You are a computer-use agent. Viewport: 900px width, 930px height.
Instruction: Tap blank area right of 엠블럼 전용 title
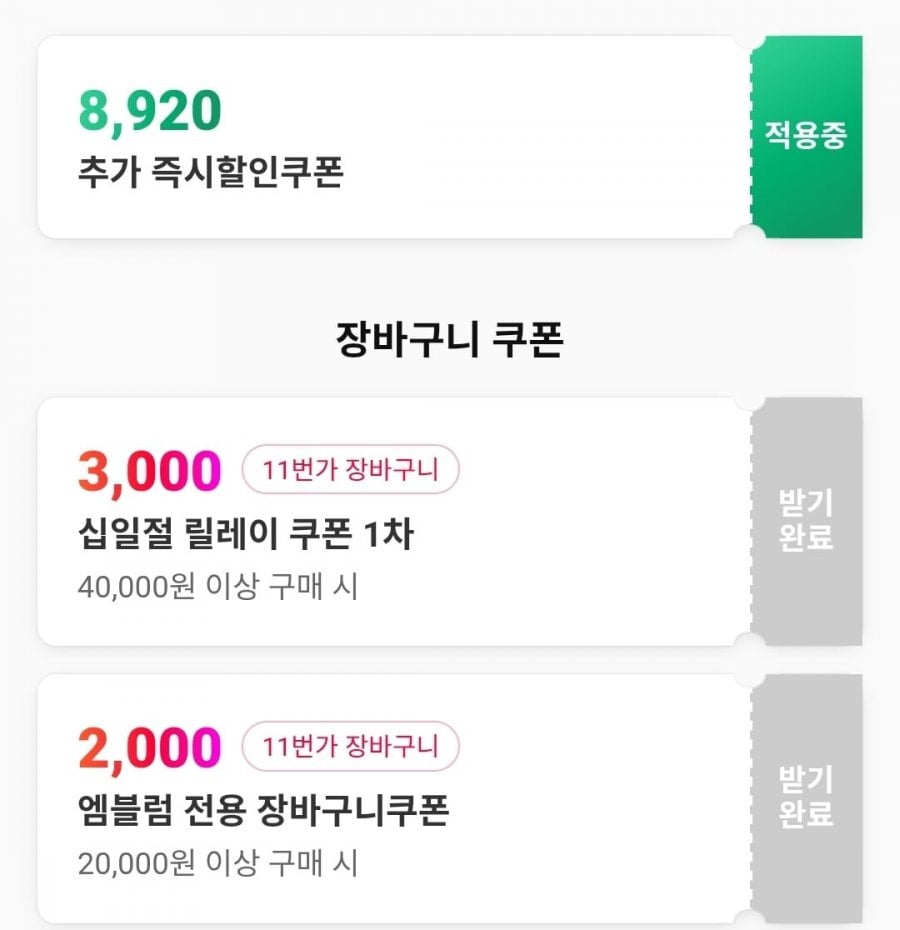point(600,810)
